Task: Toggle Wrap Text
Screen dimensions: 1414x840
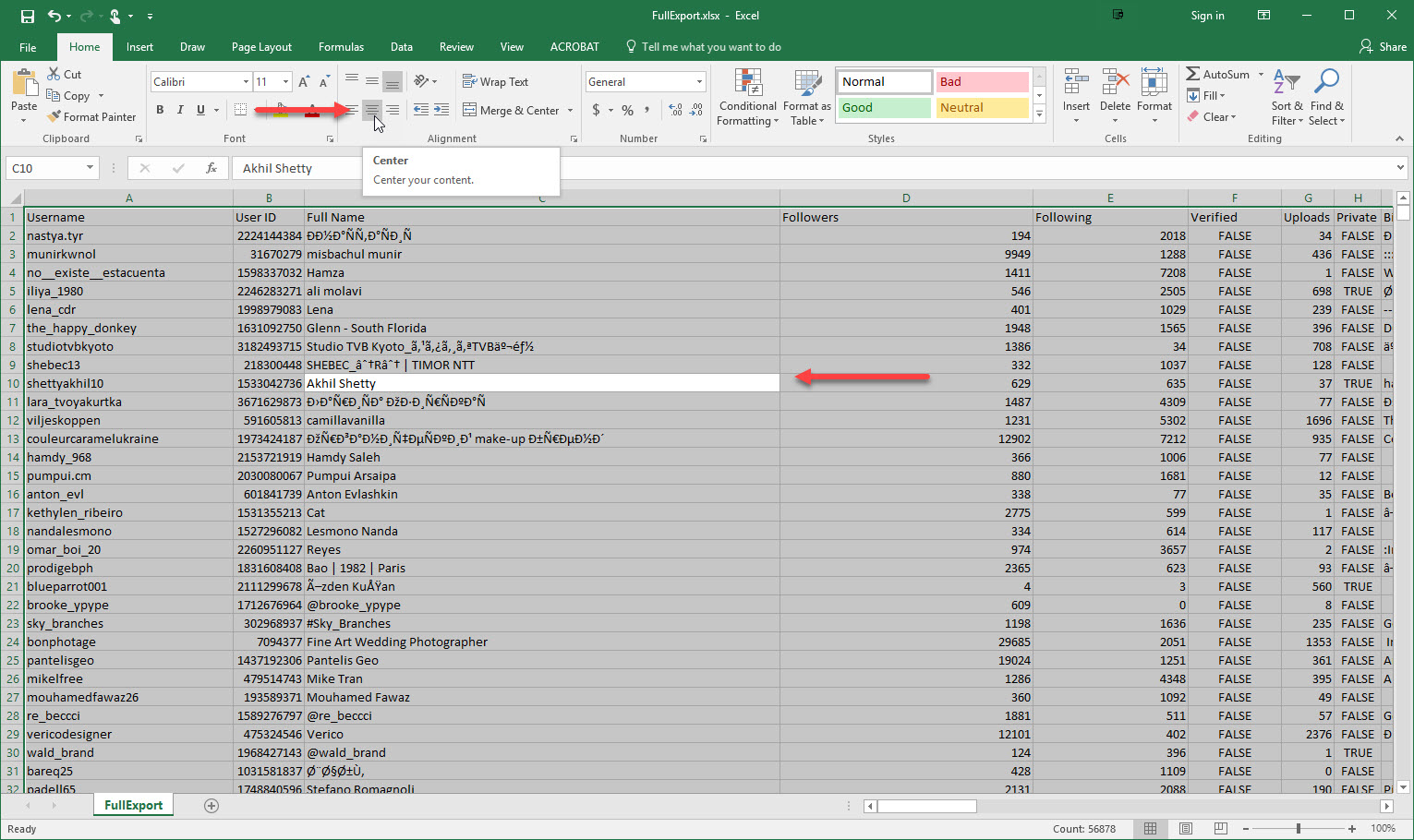Action: pos(495,82)
